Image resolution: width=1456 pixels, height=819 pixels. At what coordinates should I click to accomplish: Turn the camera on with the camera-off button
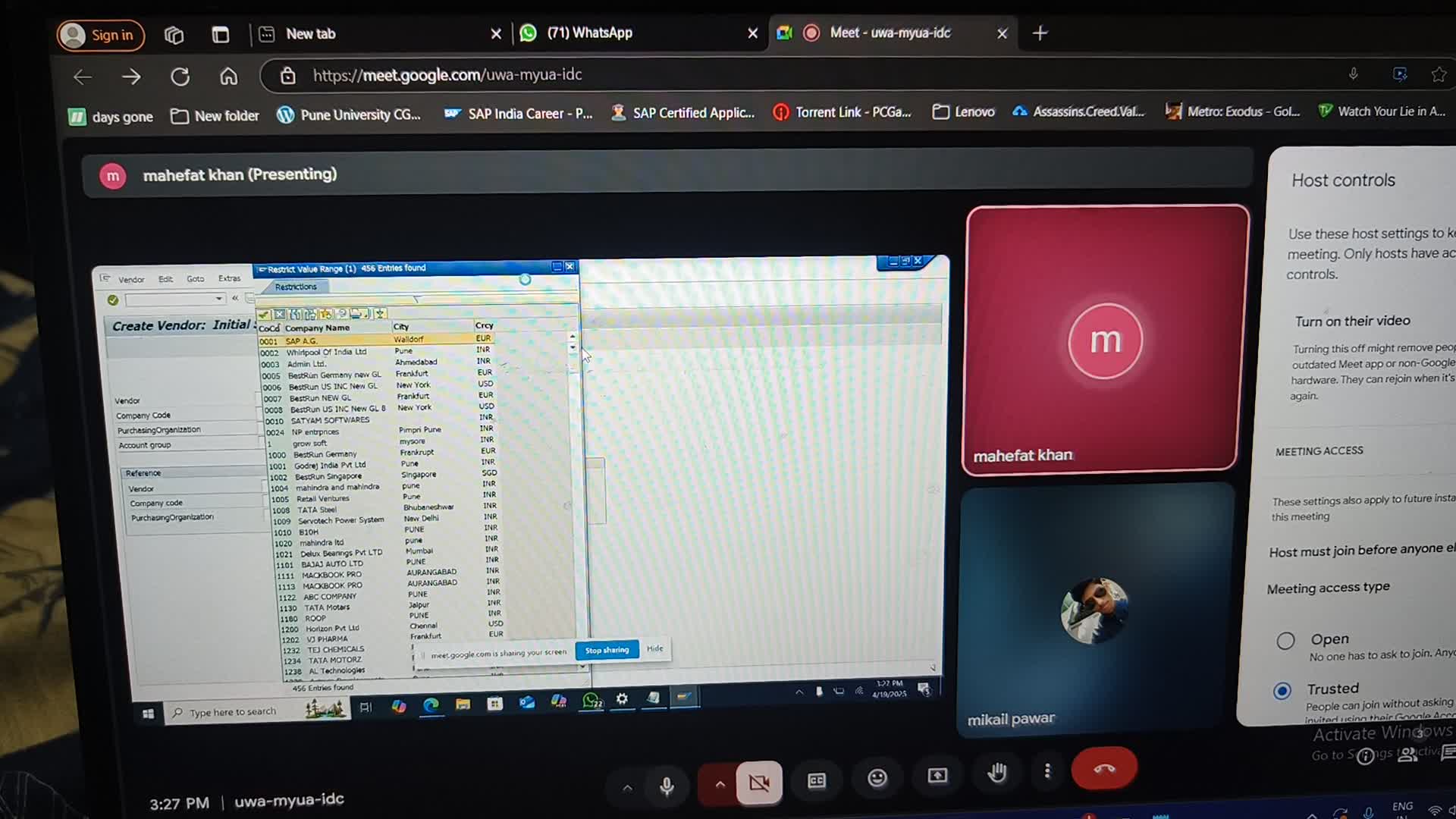click(759, 783)
